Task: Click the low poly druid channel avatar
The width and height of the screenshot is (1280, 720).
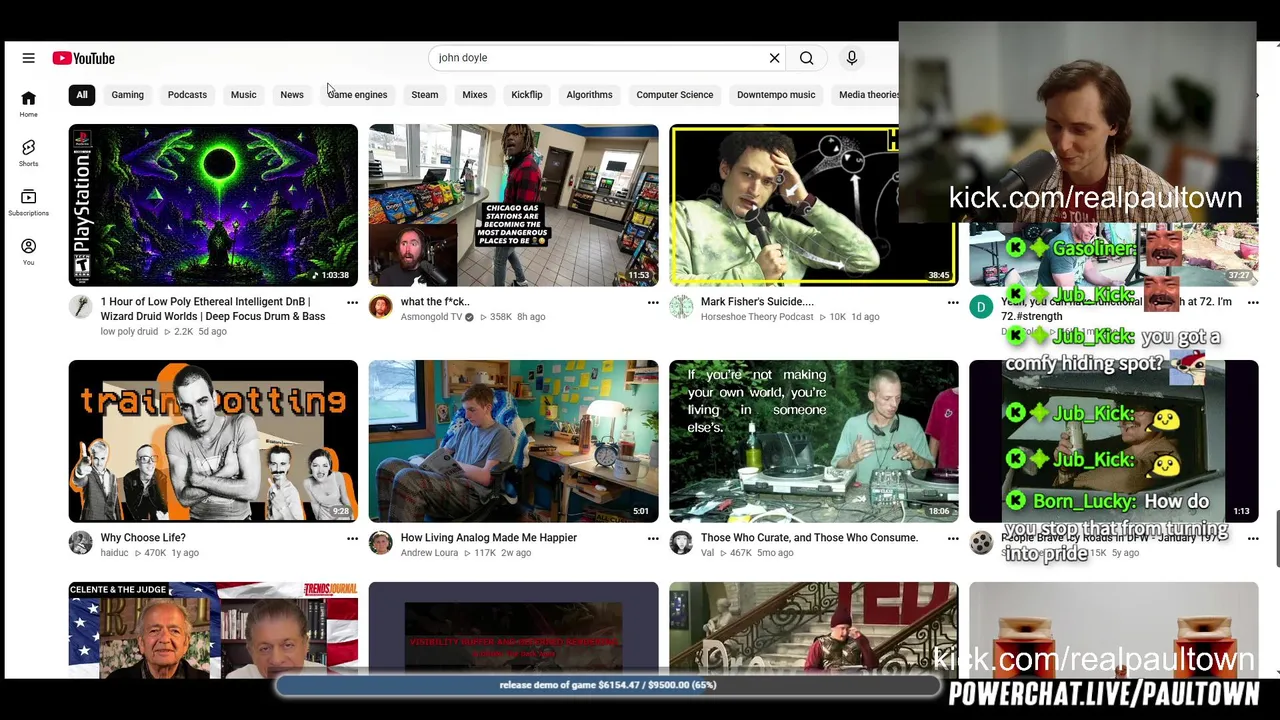Action: pos(80,307)
